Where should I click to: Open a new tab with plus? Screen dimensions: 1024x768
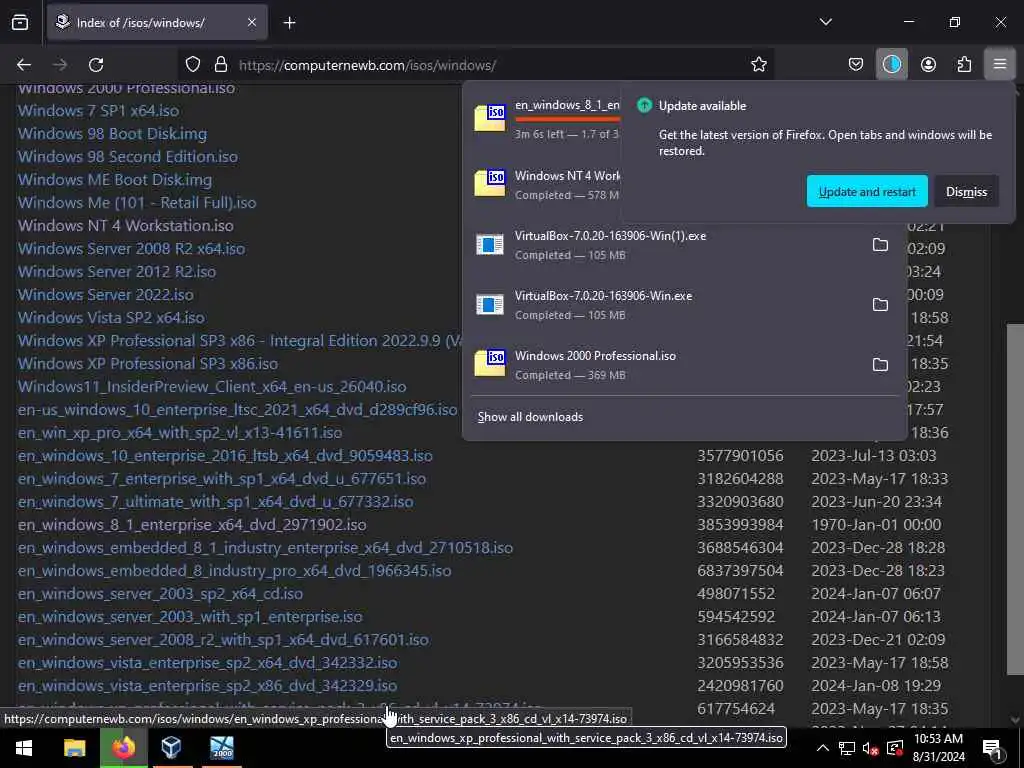[289, 23]
